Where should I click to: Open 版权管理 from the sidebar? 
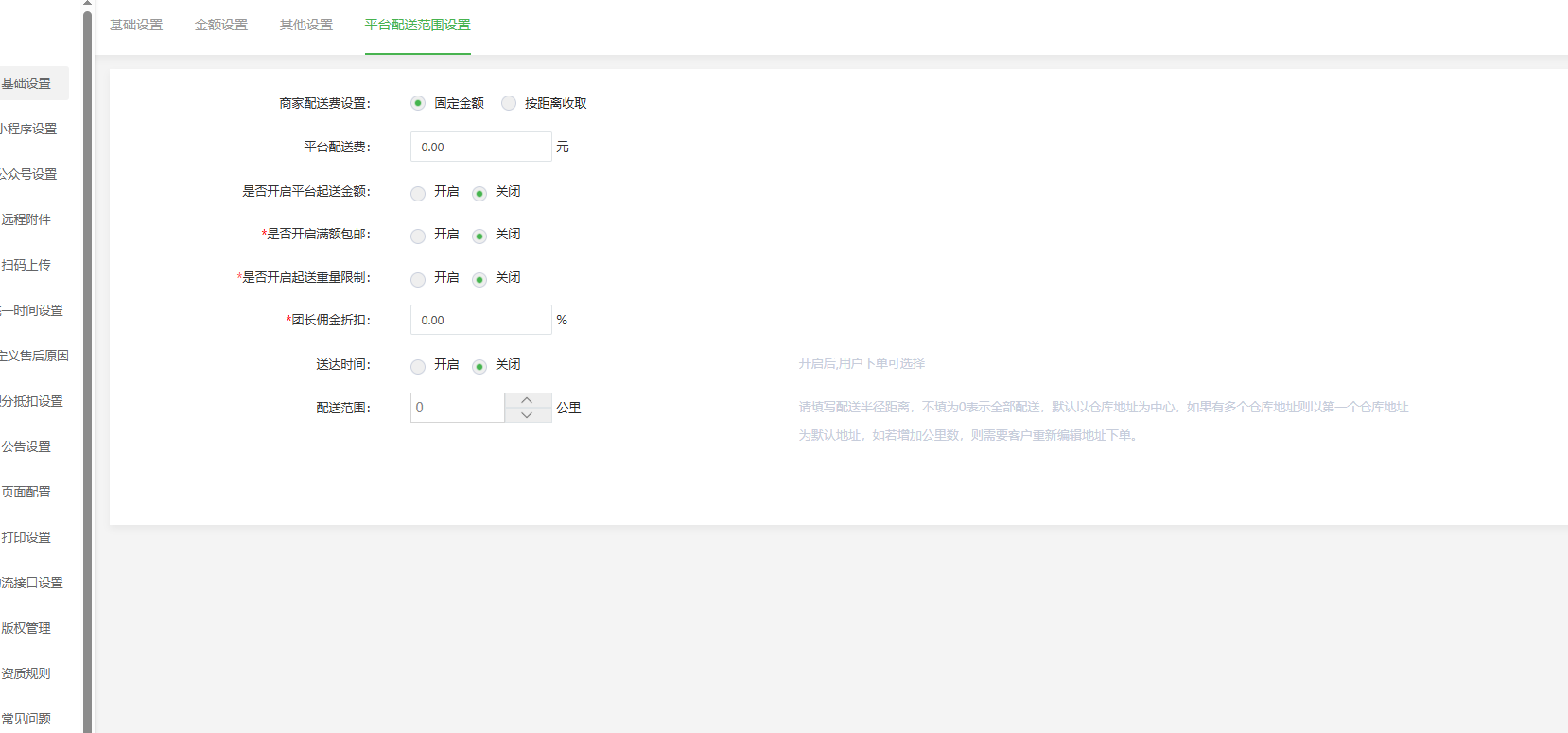[x=26, y=628]
